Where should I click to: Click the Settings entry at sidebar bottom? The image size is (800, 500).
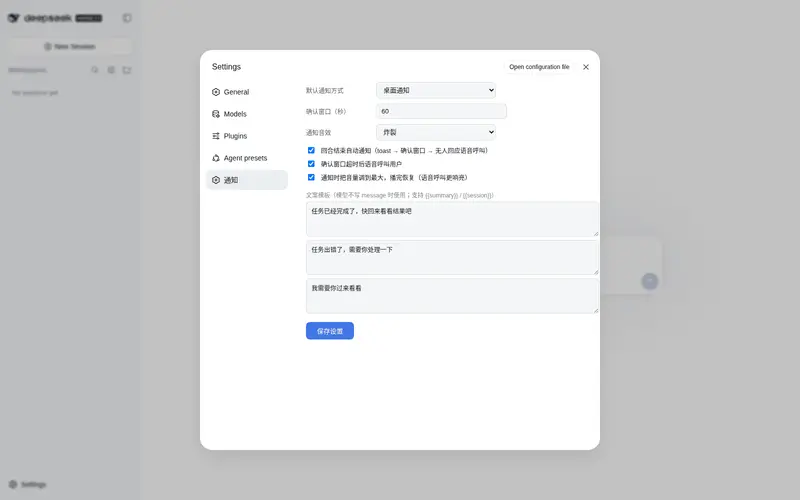(x=28, y=484)
